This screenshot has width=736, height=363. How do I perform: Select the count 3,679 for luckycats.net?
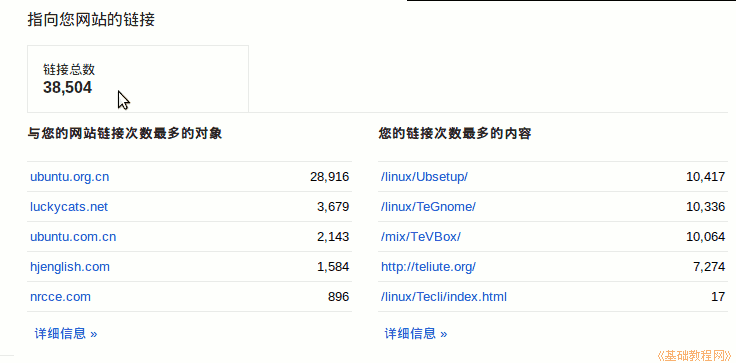(333, 207)
